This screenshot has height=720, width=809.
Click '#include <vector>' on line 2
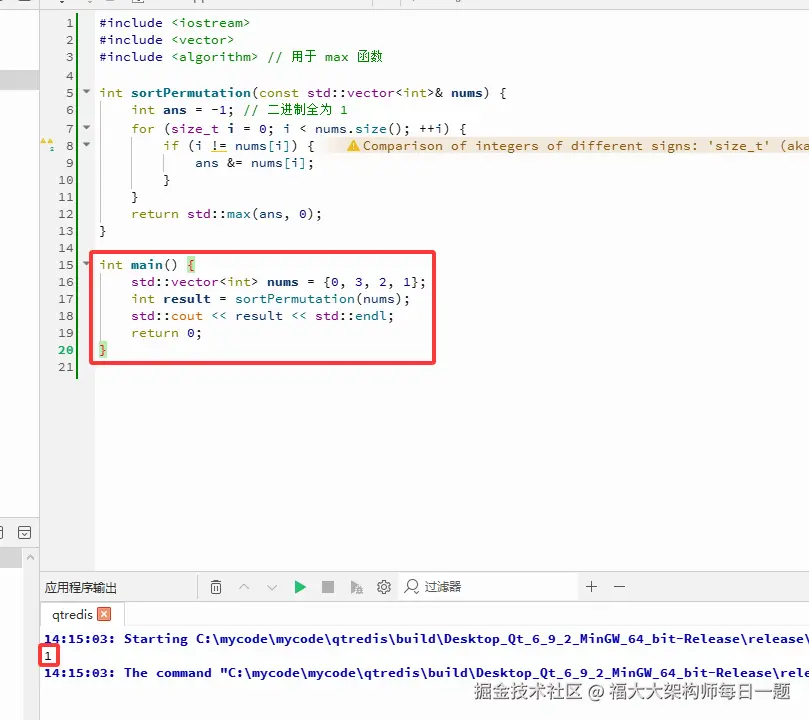(167, 40)
